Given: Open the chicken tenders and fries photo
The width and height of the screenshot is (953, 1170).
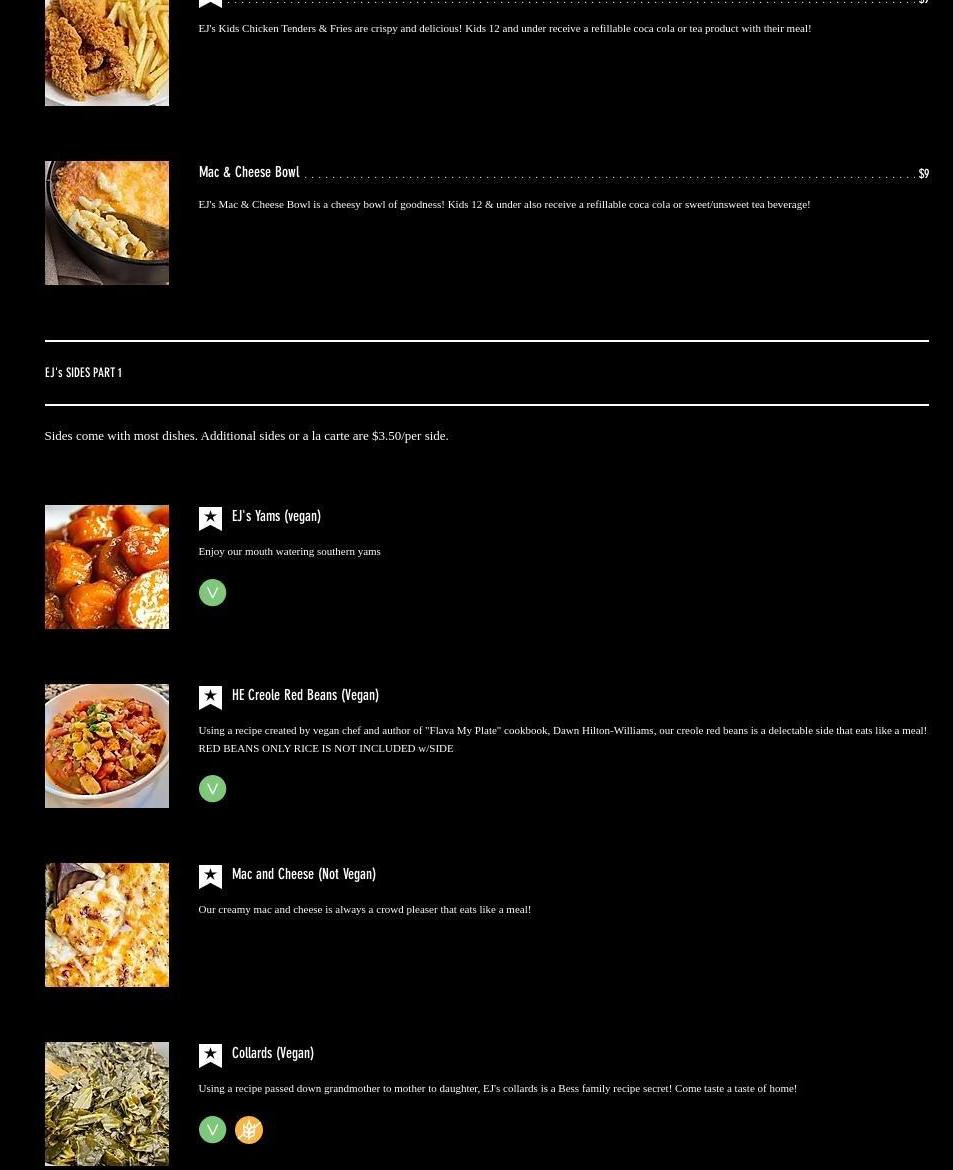Looking at the screenshot, I should [107, 53].
